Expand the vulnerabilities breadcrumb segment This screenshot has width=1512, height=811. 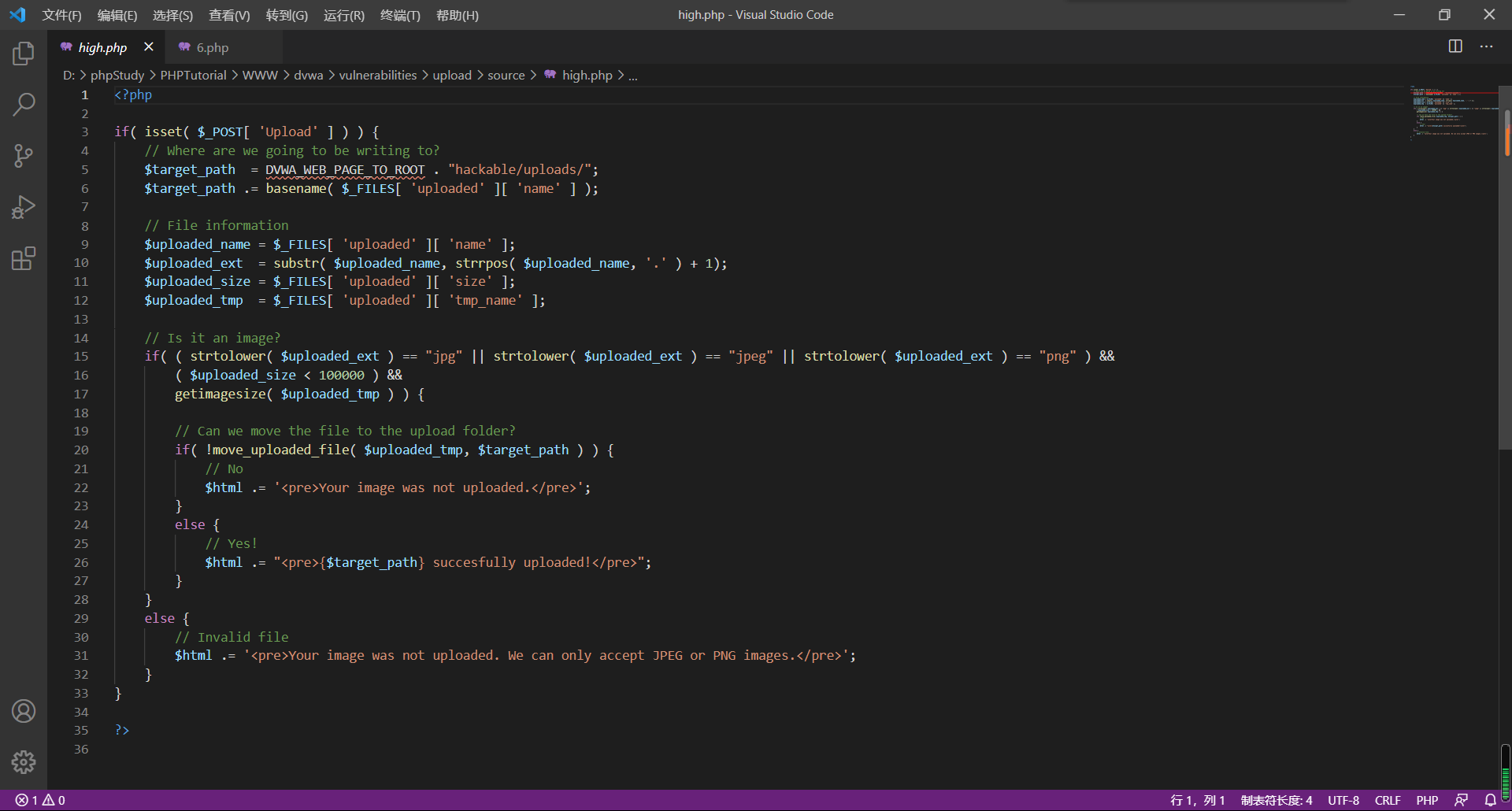378,75
